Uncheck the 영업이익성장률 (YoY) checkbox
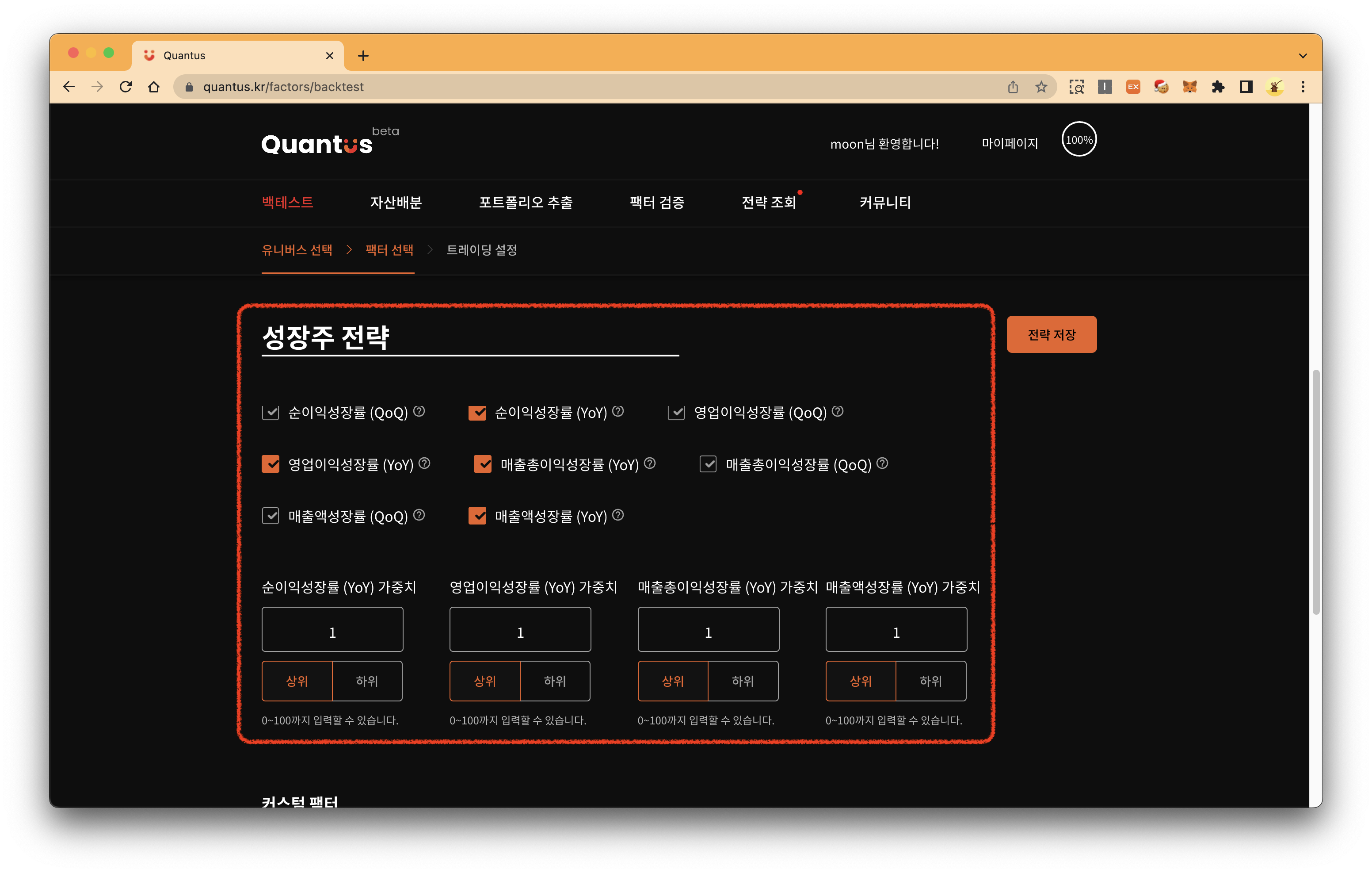 coord(271,464)
